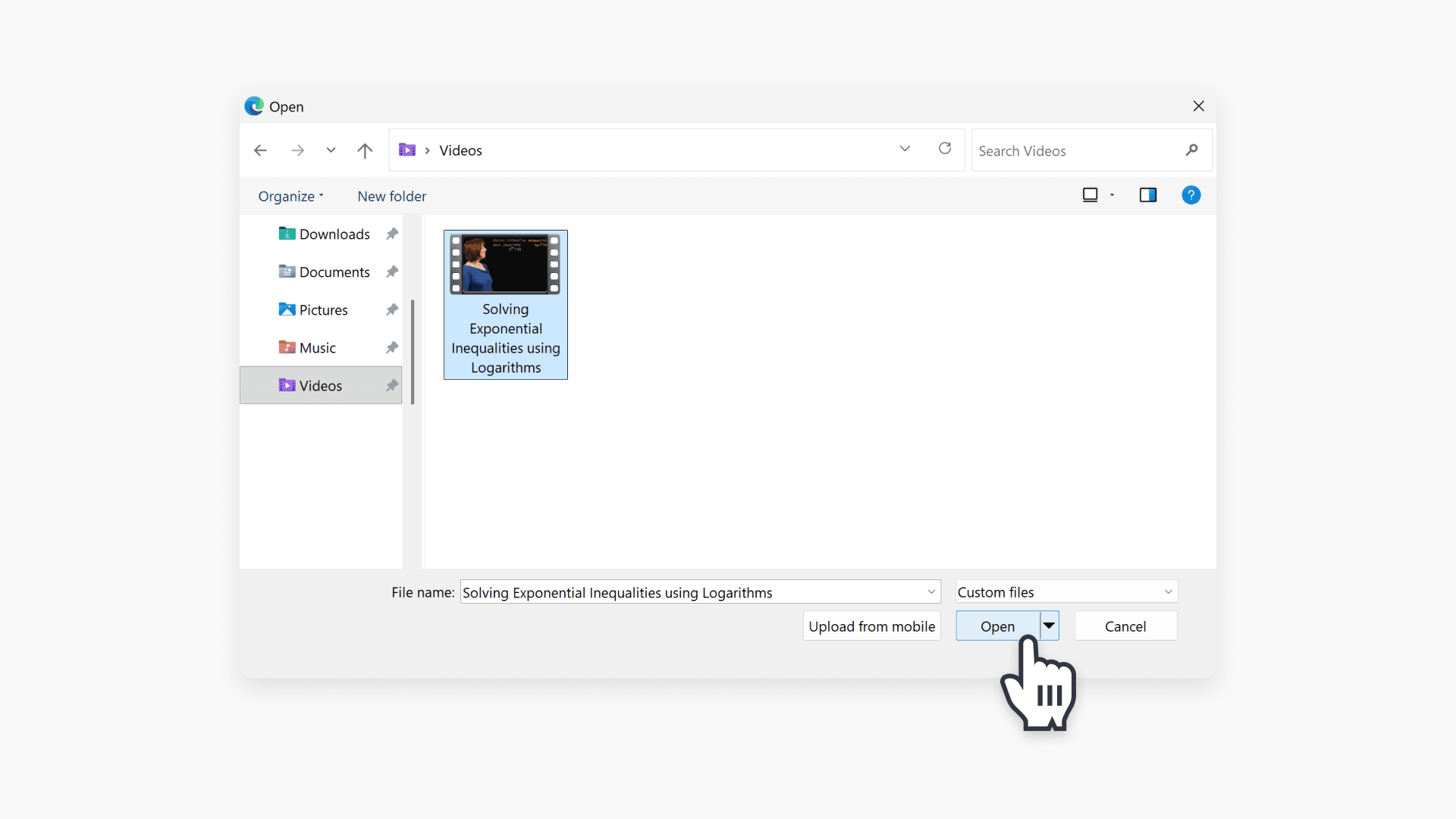Expand the recent locations dropdown
Image resolution: width=1456 pixels, height=819 pixels.
(905, 149)
